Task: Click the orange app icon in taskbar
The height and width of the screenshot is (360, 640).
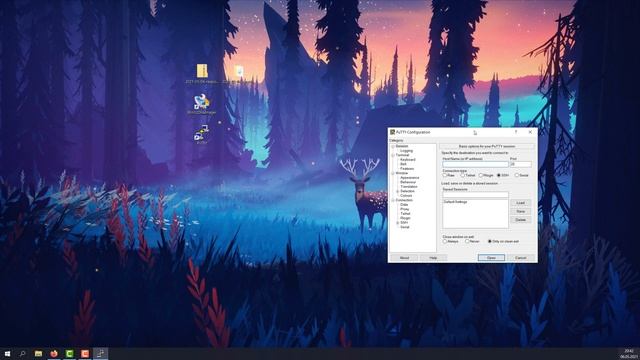Action: (85, 353)
